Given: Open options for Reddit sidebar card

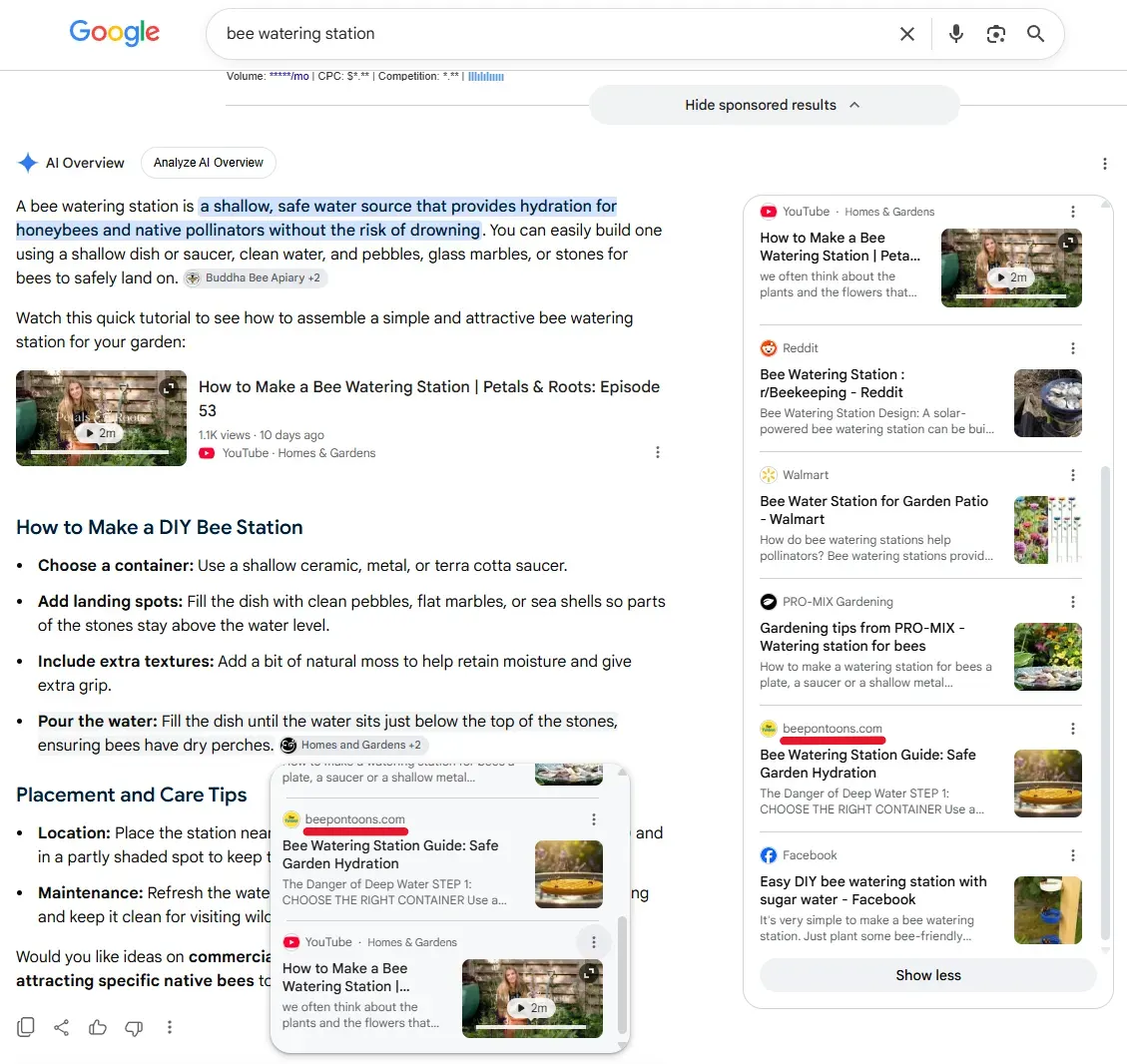Looking at the screenshot, I should [x=1073, y=348].
